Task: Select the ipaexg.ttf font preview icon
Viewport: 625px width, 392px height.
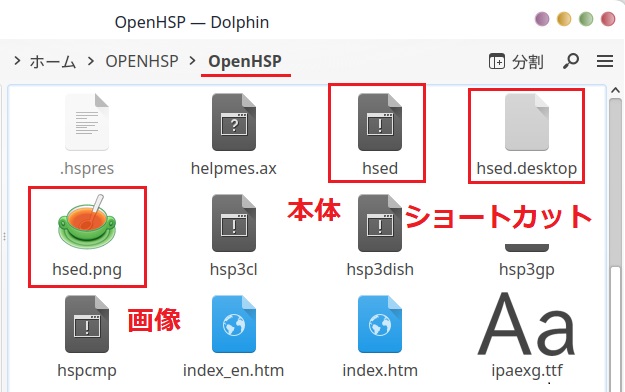Action: click(x=527, y=324)
